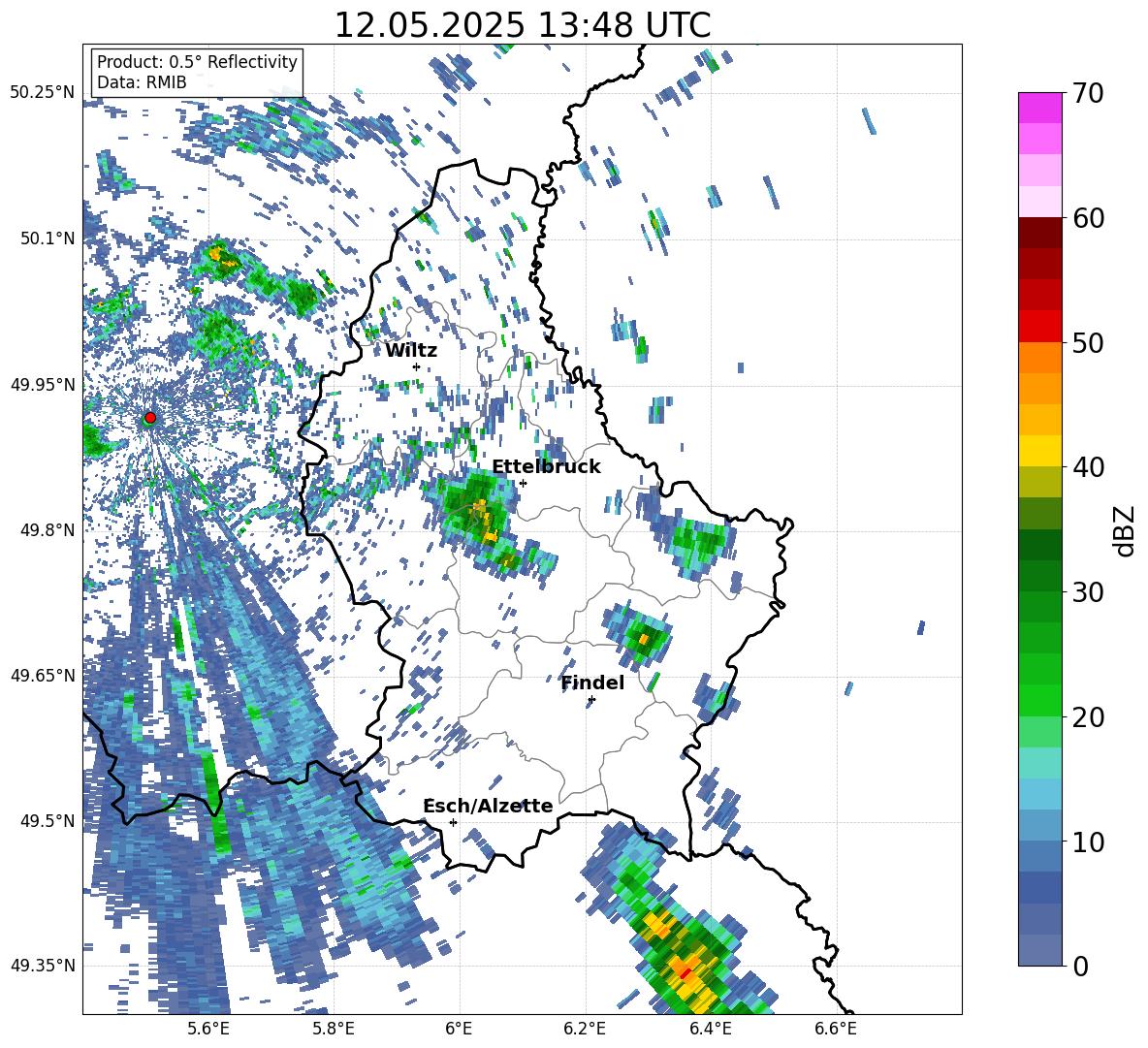Click the dark maroon colorbar segment below 60
This screenshot has width=1148, height=1048.
[1039, 233]
